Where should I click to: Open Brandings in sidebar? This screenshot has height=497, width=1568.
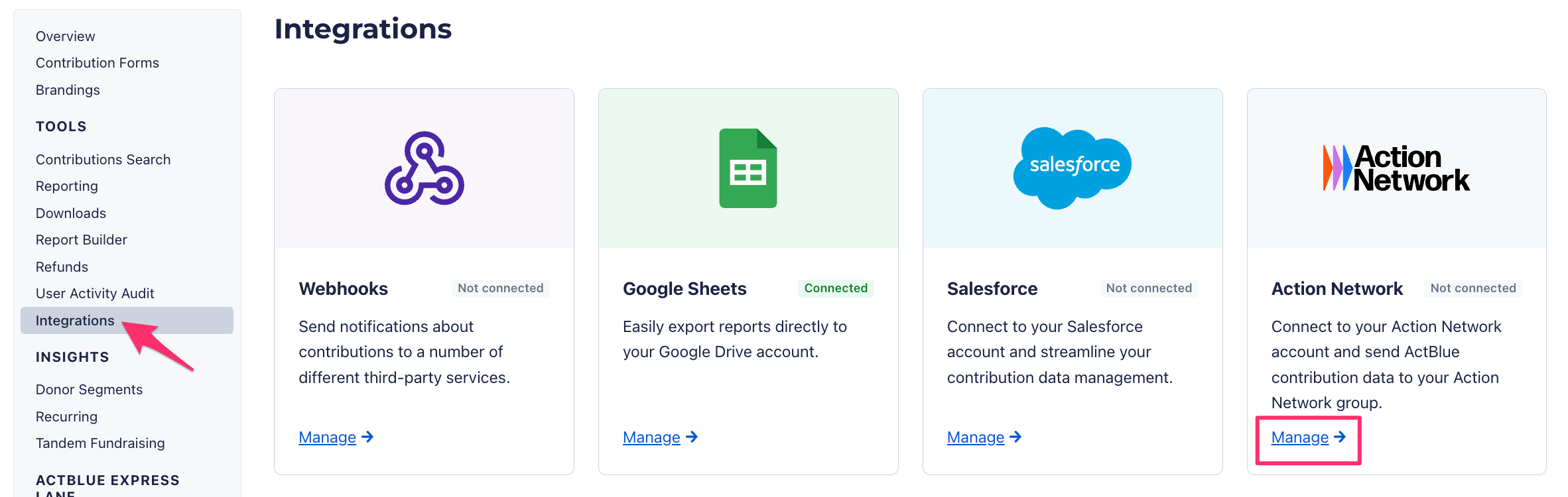(68, 90)
